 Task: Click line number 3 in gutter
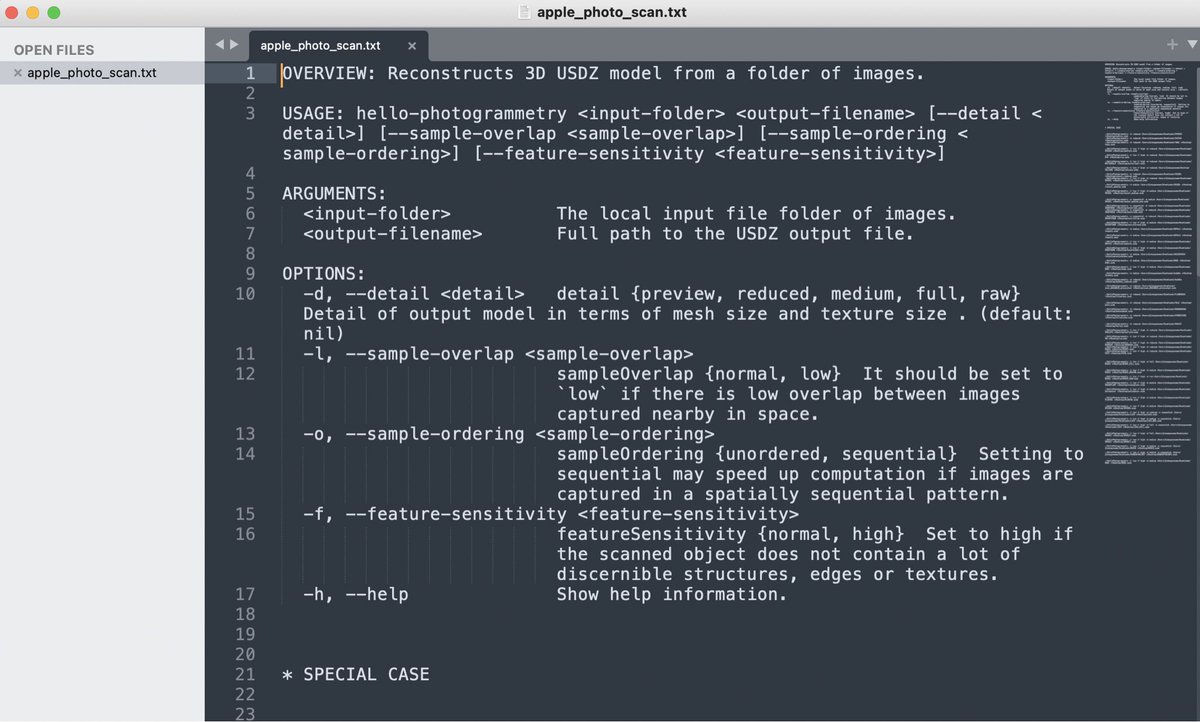(250, 113)
